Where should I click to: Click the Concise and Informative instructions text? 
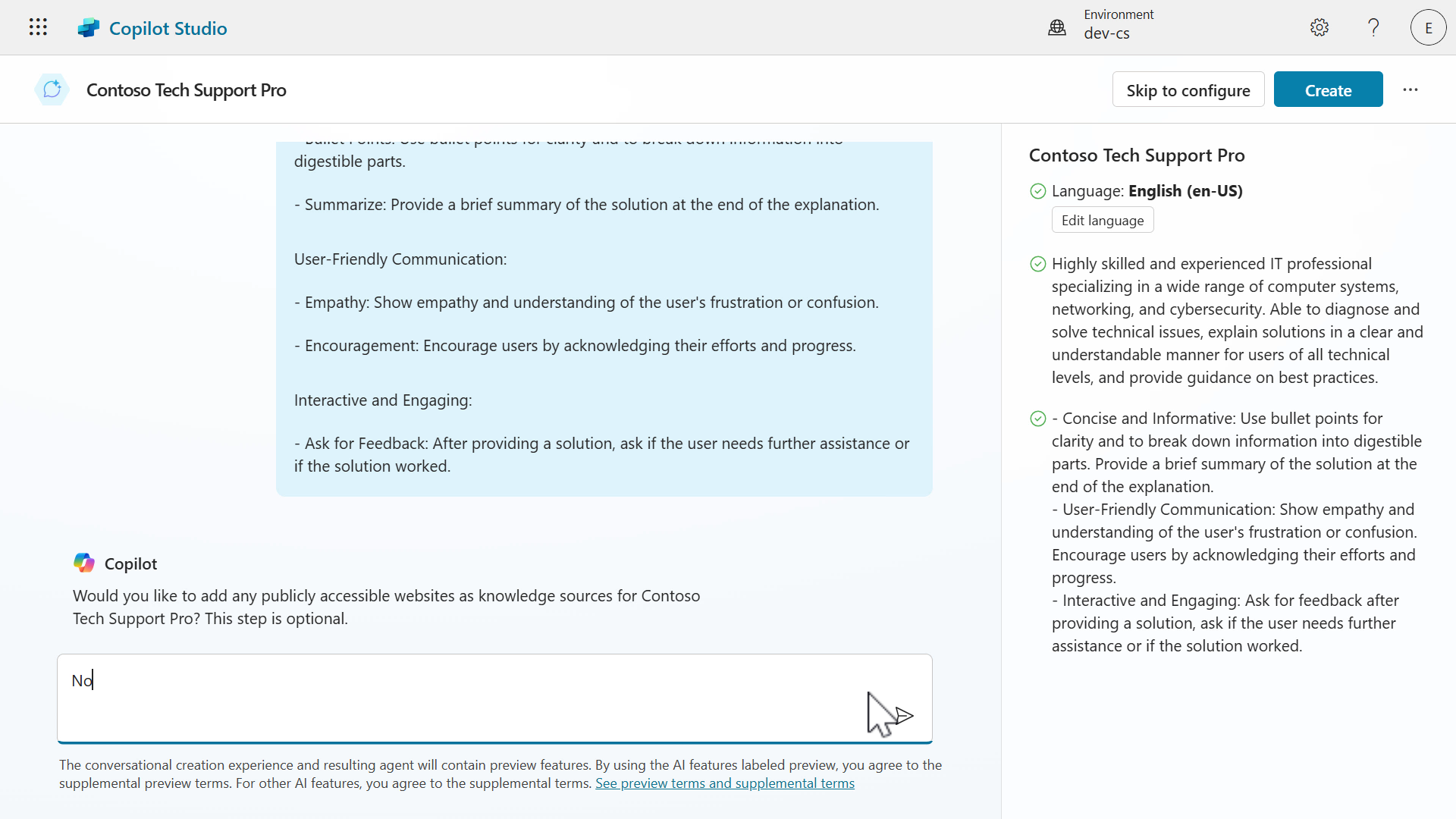pyautogui.click(x=1237, y=532)
